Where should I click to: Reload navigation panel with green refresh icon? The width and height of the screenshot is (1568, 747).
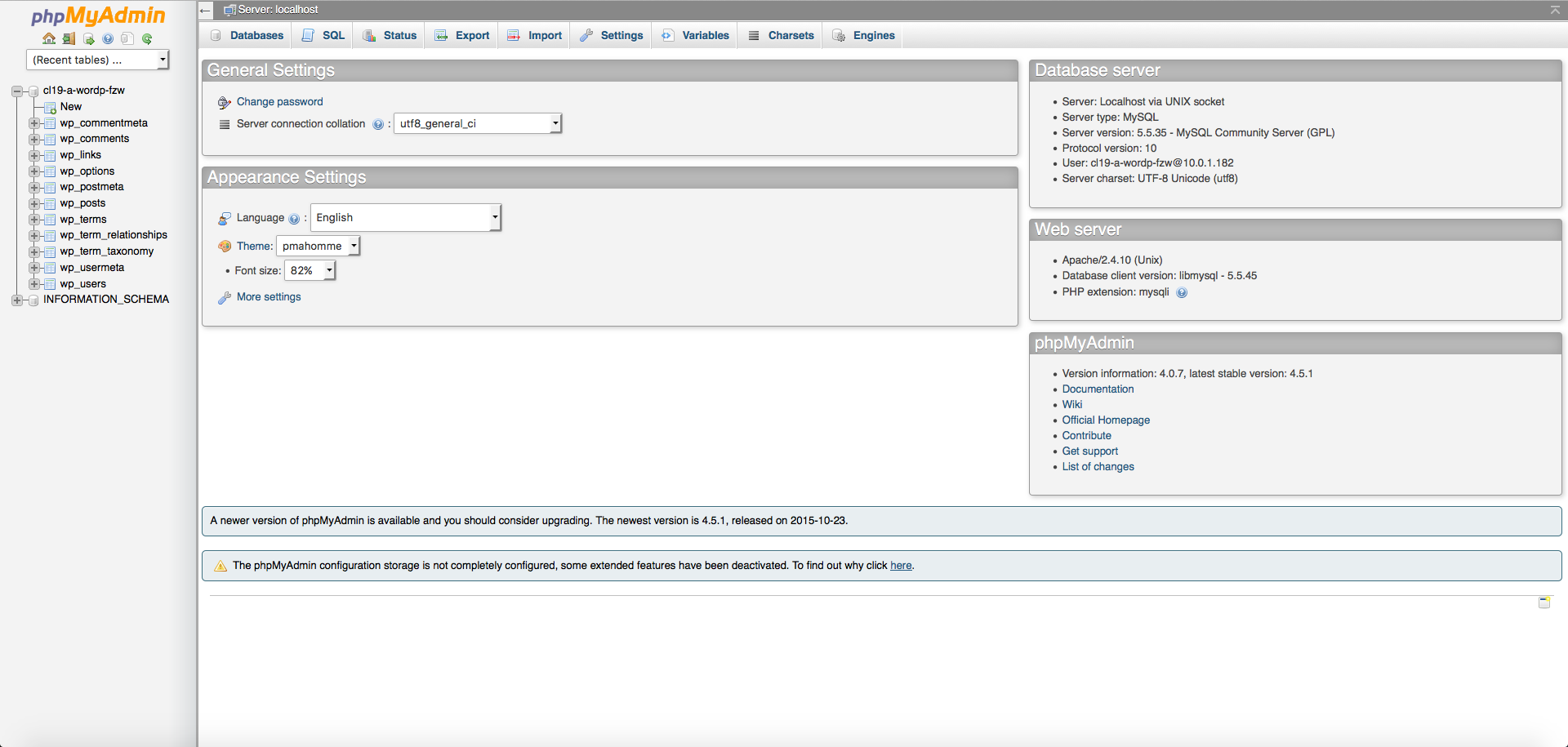tap(147, 38)
